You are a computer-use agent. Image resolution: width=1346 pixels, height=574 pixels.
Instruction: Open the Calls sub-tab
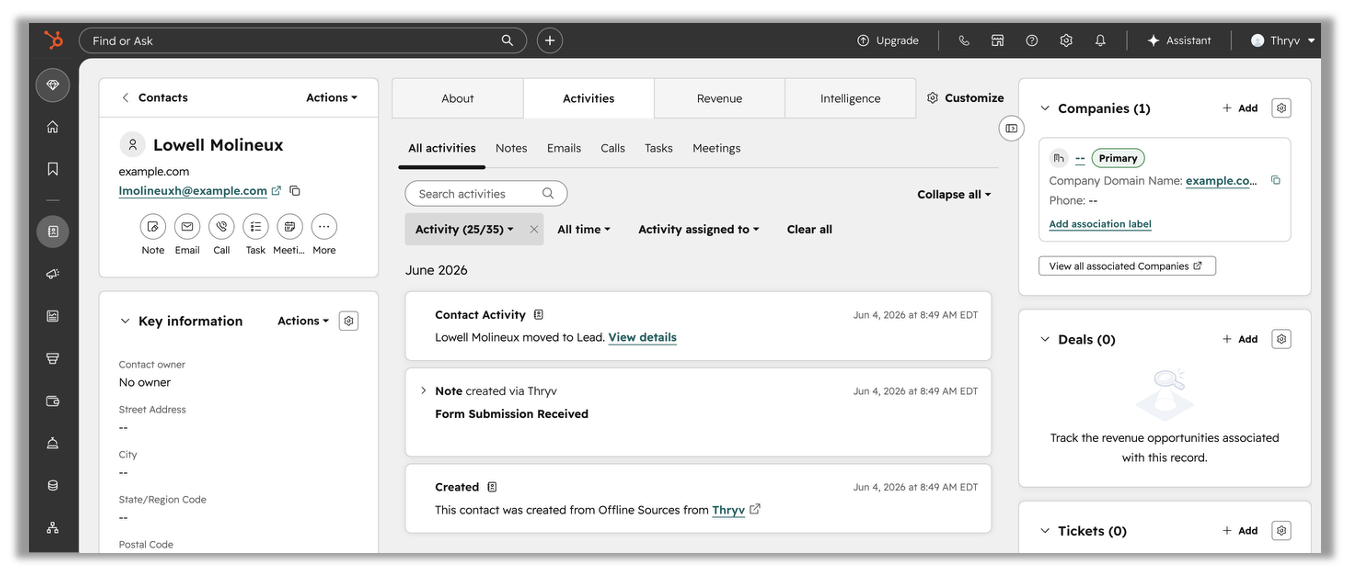pyautogui.click(x=613, y=148)
